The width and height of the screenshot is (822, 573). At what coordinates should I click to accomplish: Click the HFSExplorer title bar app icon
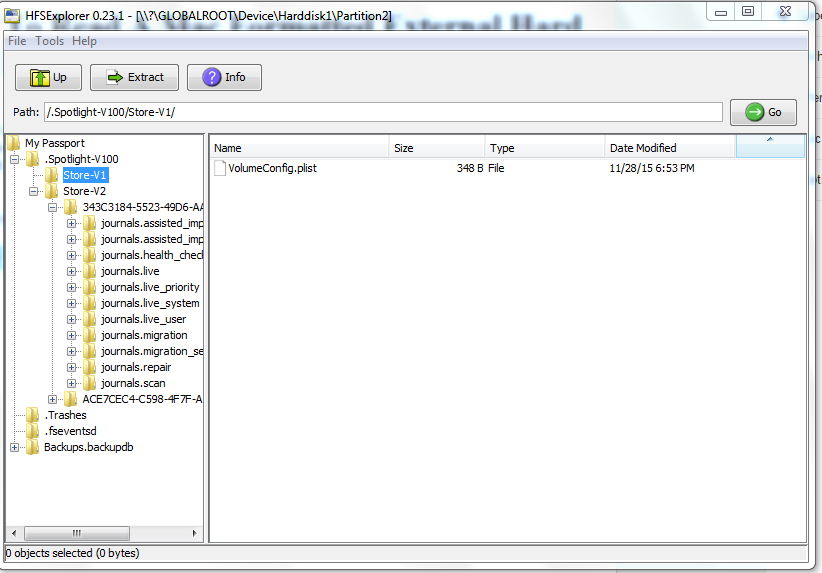coord(13,16)
